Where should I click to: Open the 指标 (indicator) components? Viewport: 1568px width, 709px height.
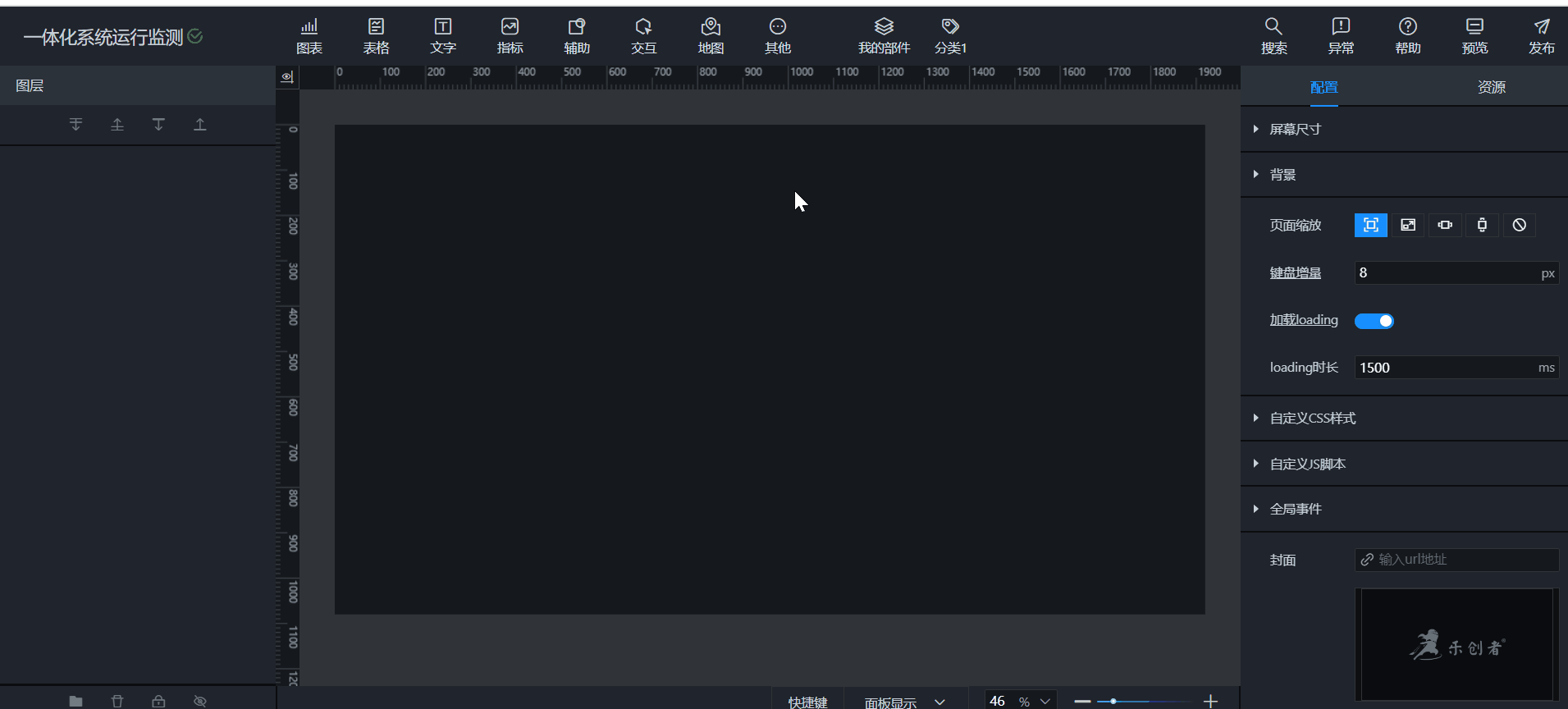point(510,36)
